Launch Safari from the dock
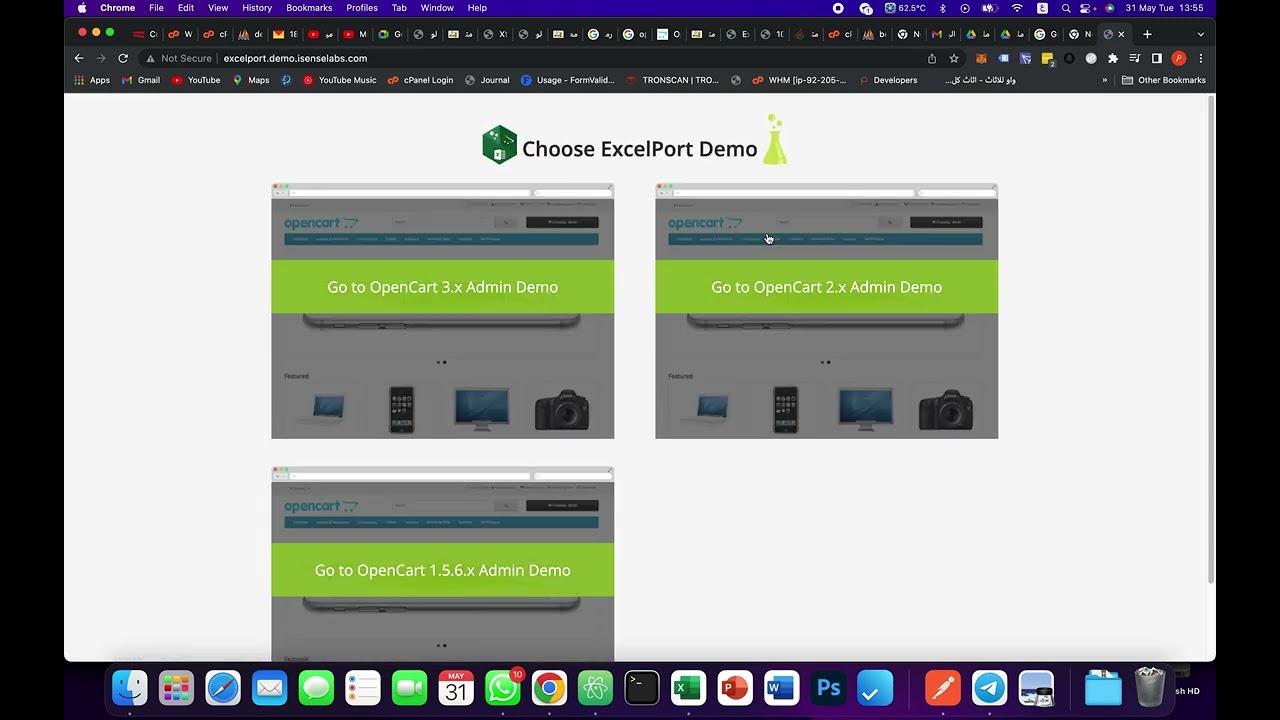 click(223, 688)
